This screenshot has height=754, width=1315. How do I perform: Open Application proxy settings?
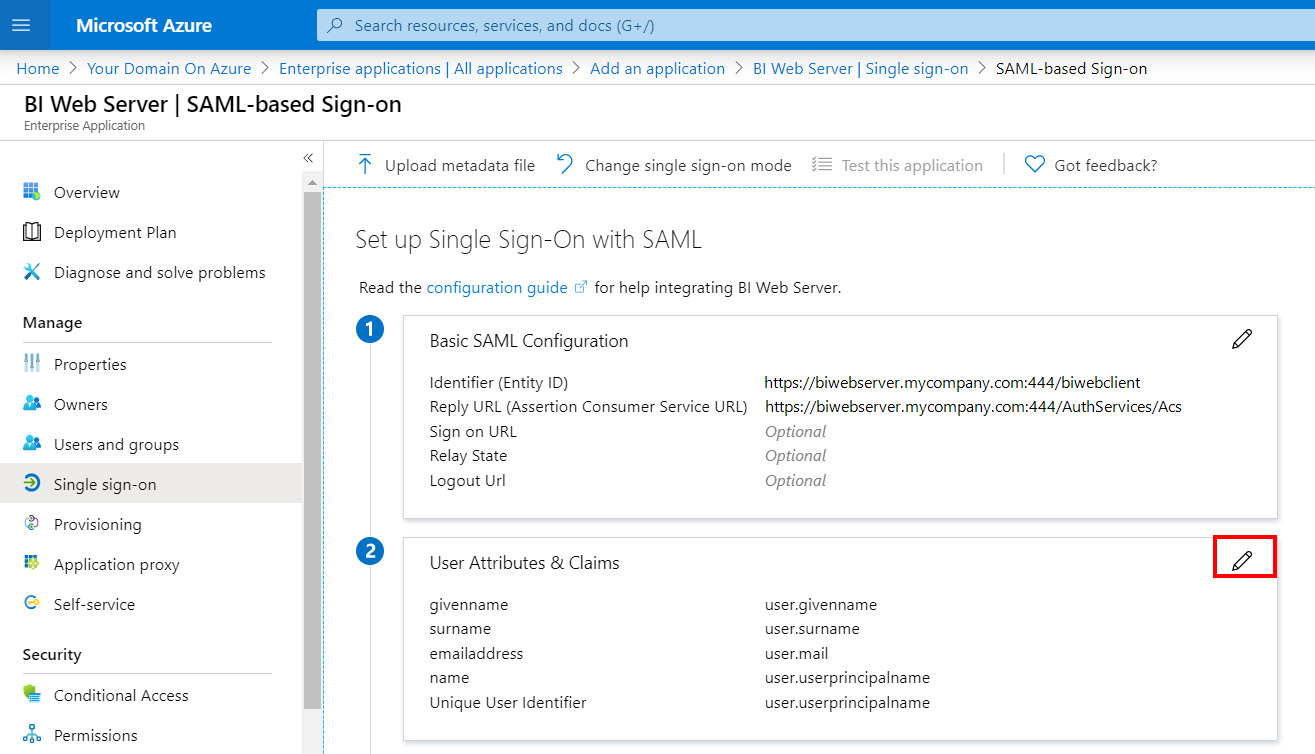tap(116, 564)
